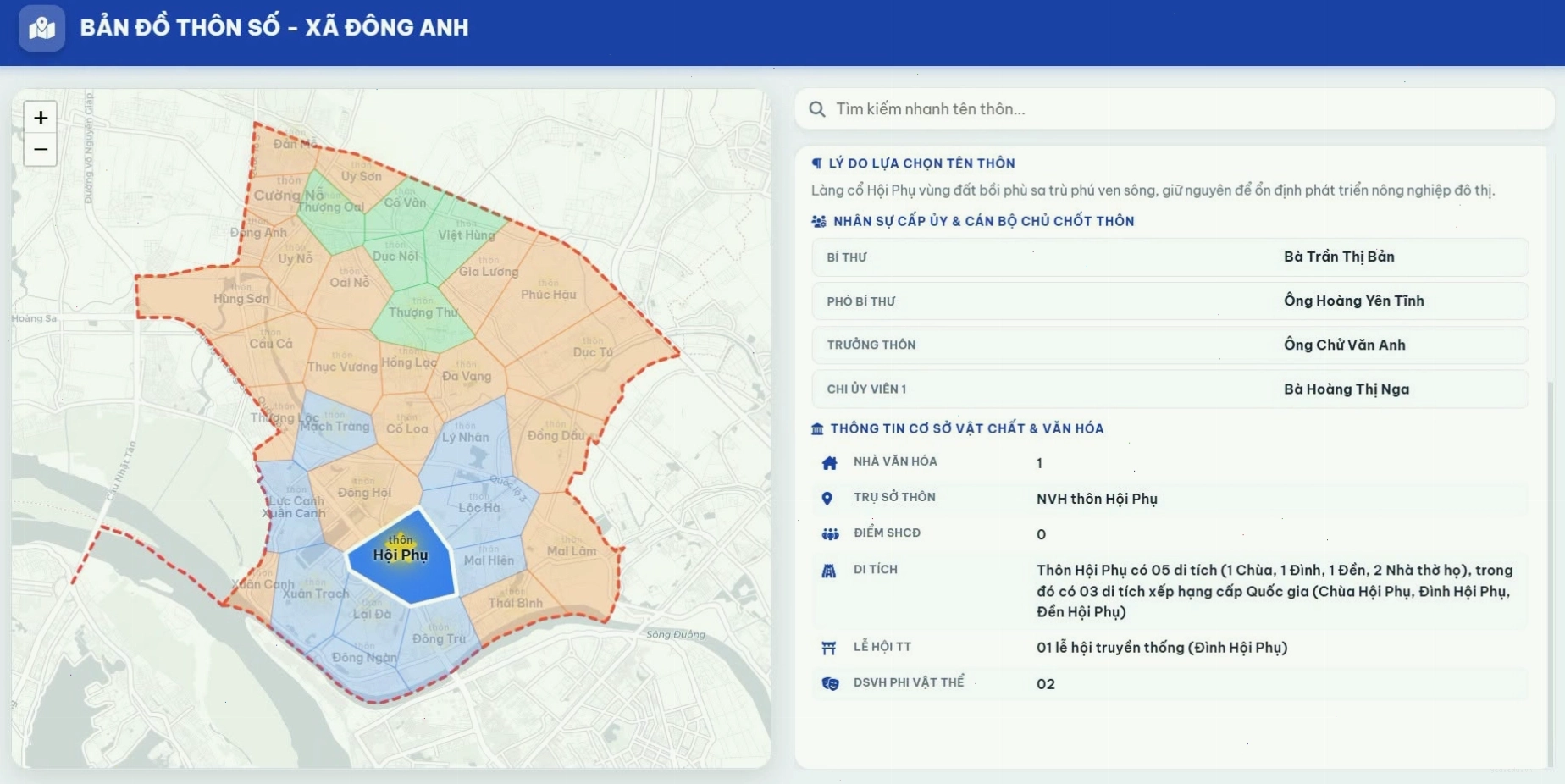Click the monument icon for DI TÍCH
The height and width of the screenshot is (784, 1565).
coord(829,571)
